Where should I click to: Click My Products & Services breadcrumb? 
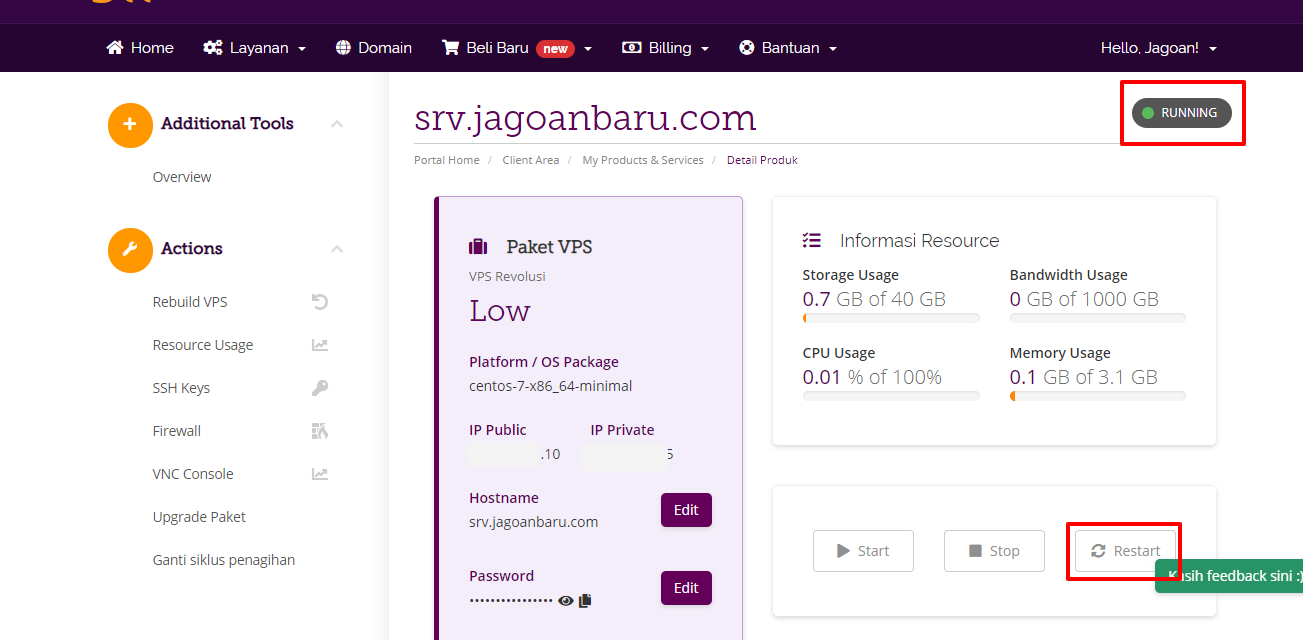click(643, 160)
